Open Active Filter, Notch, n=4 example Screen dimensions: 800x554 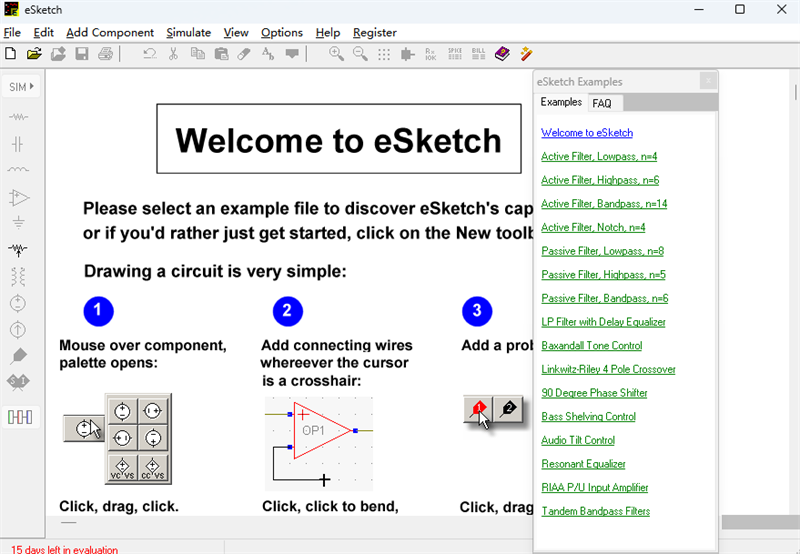click(x=593, y=227)
